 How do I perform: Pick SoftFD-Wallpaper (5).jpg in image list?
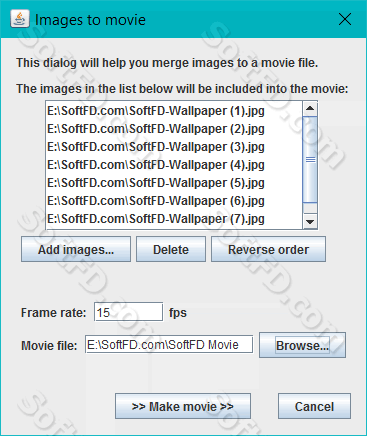point(174,183)
